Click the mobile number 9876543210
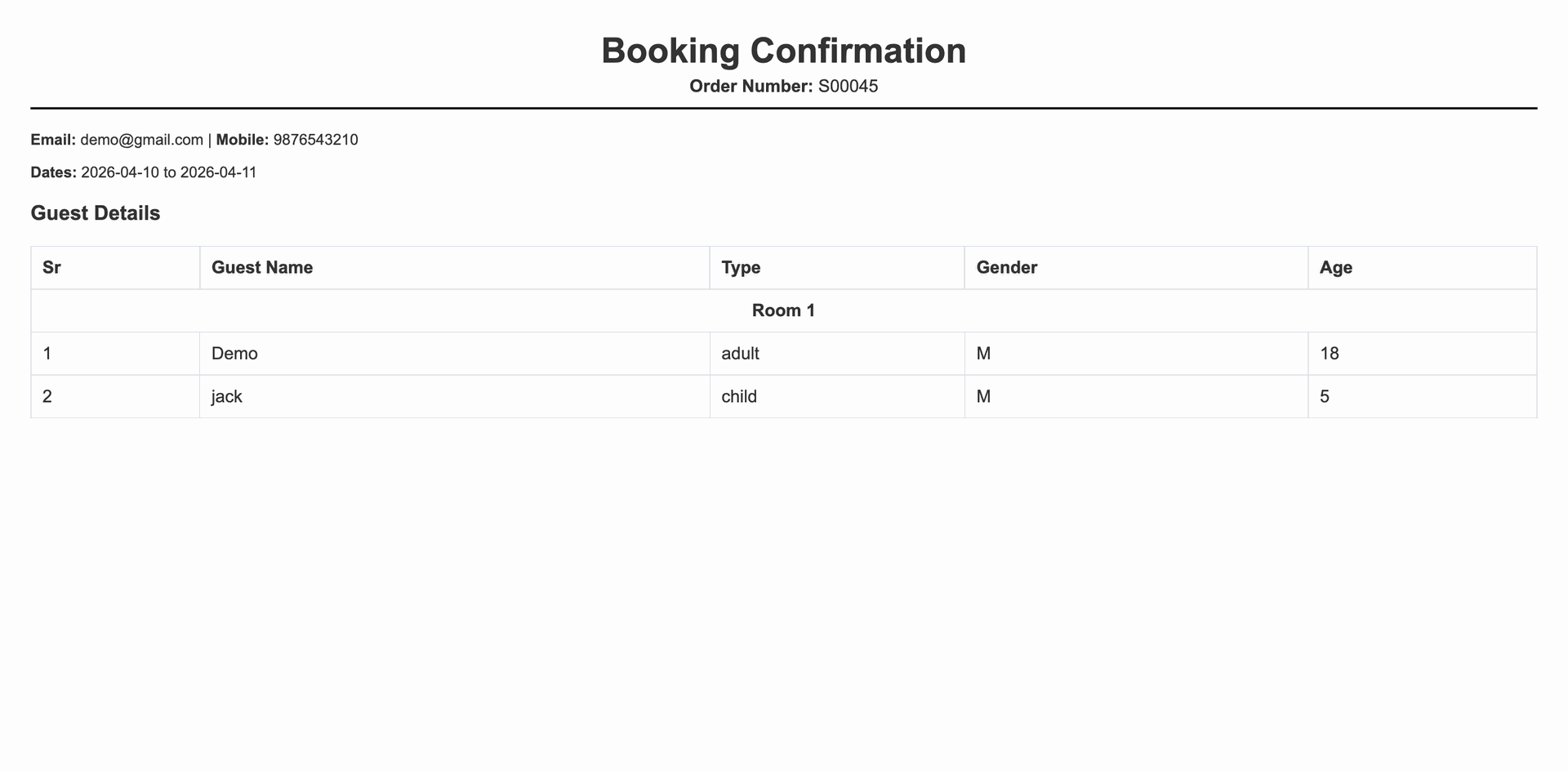 point(315,140)
